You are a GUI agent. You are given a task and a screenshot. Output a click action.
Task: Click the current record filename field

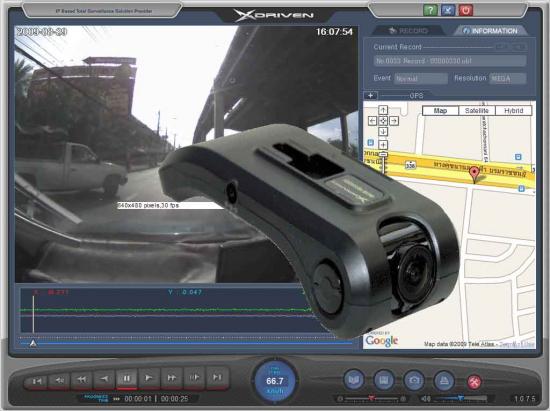(x=450, y=61)
